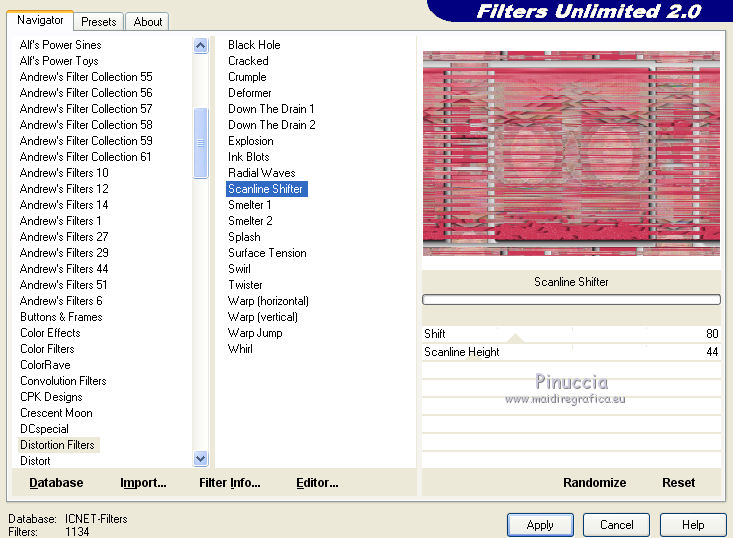Click the scroll down arrow in category list
733x538 pixels.
click(x=201, y=459)
